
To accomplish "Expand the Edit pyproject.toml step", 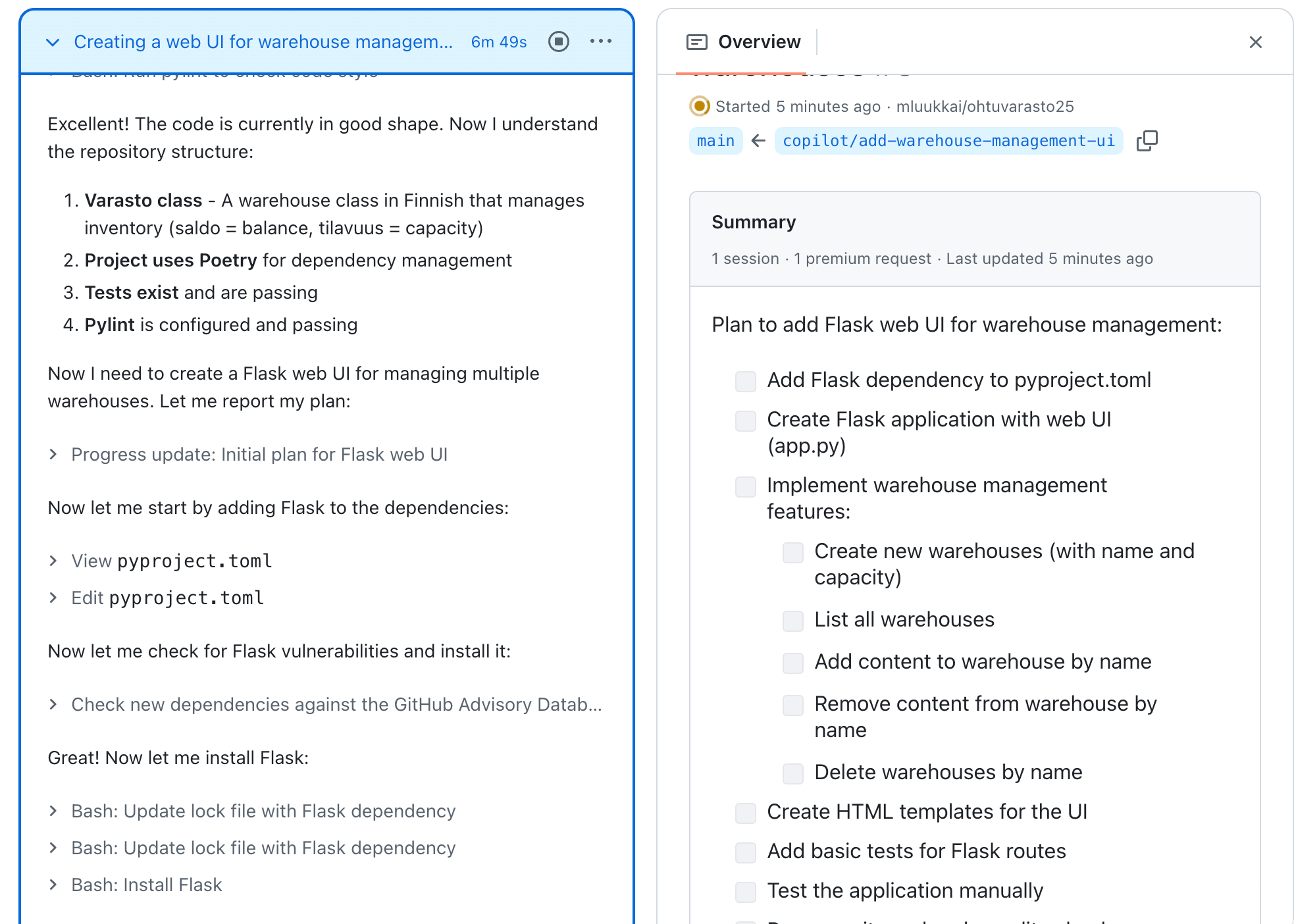I will click(53, 598).
